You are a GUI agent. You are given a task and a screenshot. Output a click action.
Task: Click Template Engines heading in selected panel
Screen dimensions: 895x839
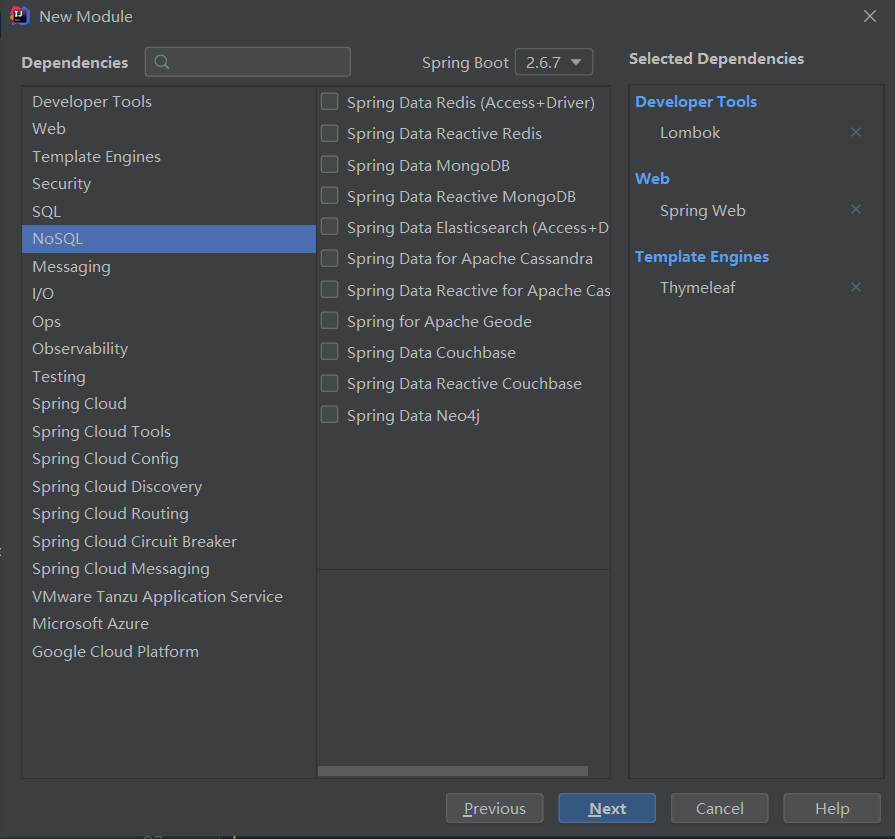702,257
